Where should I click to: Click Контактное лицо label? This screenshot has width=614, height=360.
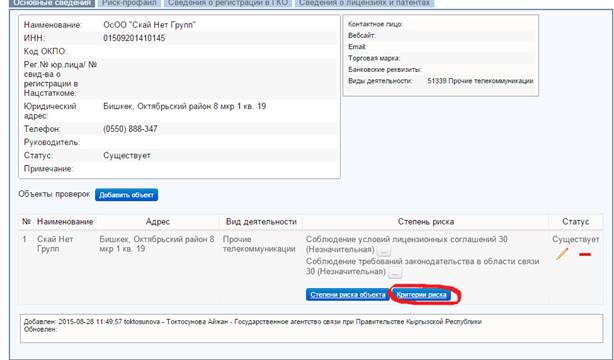point(375,24)
